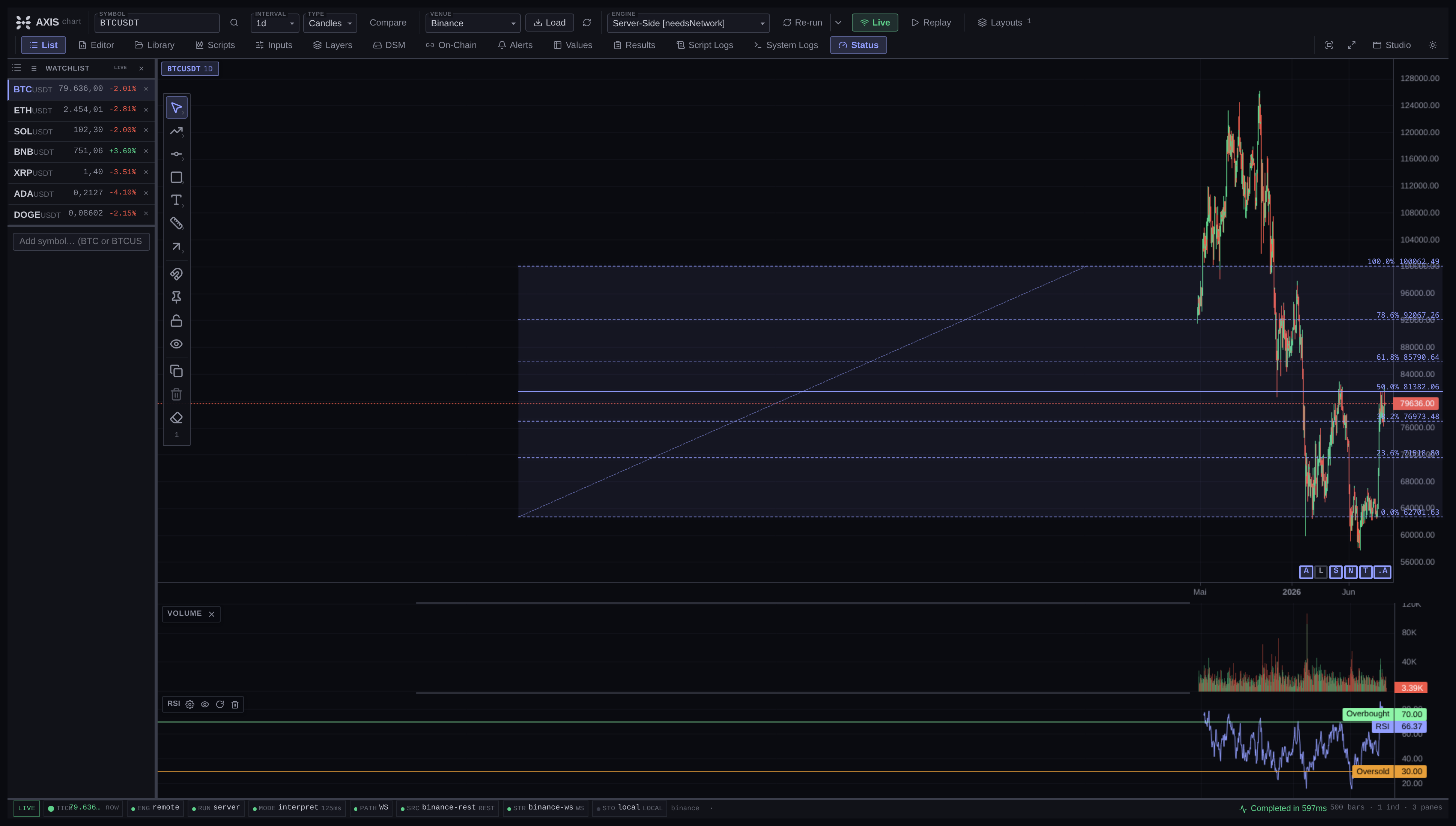Click the duplicate drawing icon
The height and width of the screenshot is (826, 1456).
176,372
